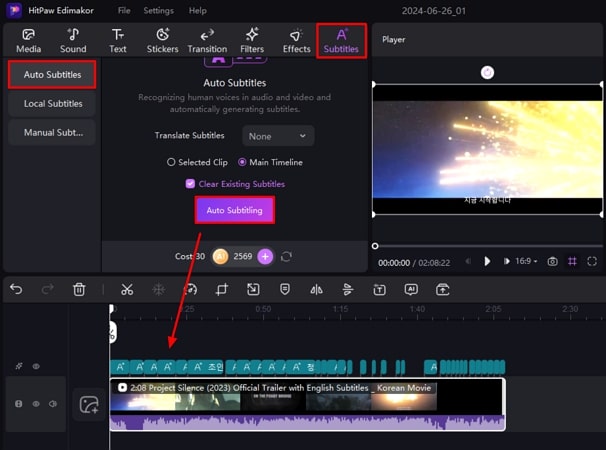Select Auto Subtitles in sidebar
Viewport: 606px width, 450px height.
[x=52, y=74]
